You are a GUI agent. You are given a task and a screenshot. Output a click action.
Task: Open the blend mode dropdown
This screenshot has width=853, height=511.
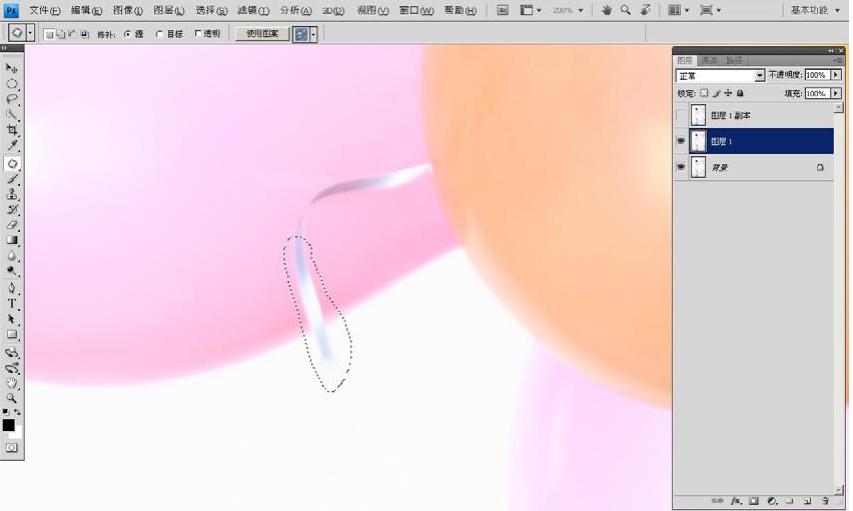pos(759,76)
